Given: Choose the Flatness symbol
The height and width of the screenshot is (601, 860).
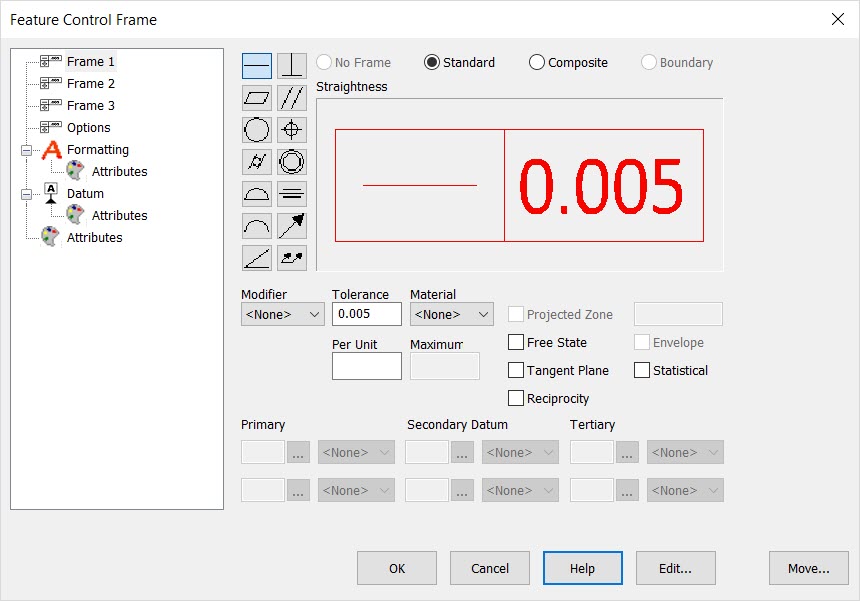Looking at the screenshot, I should click(x=256, y=97).
